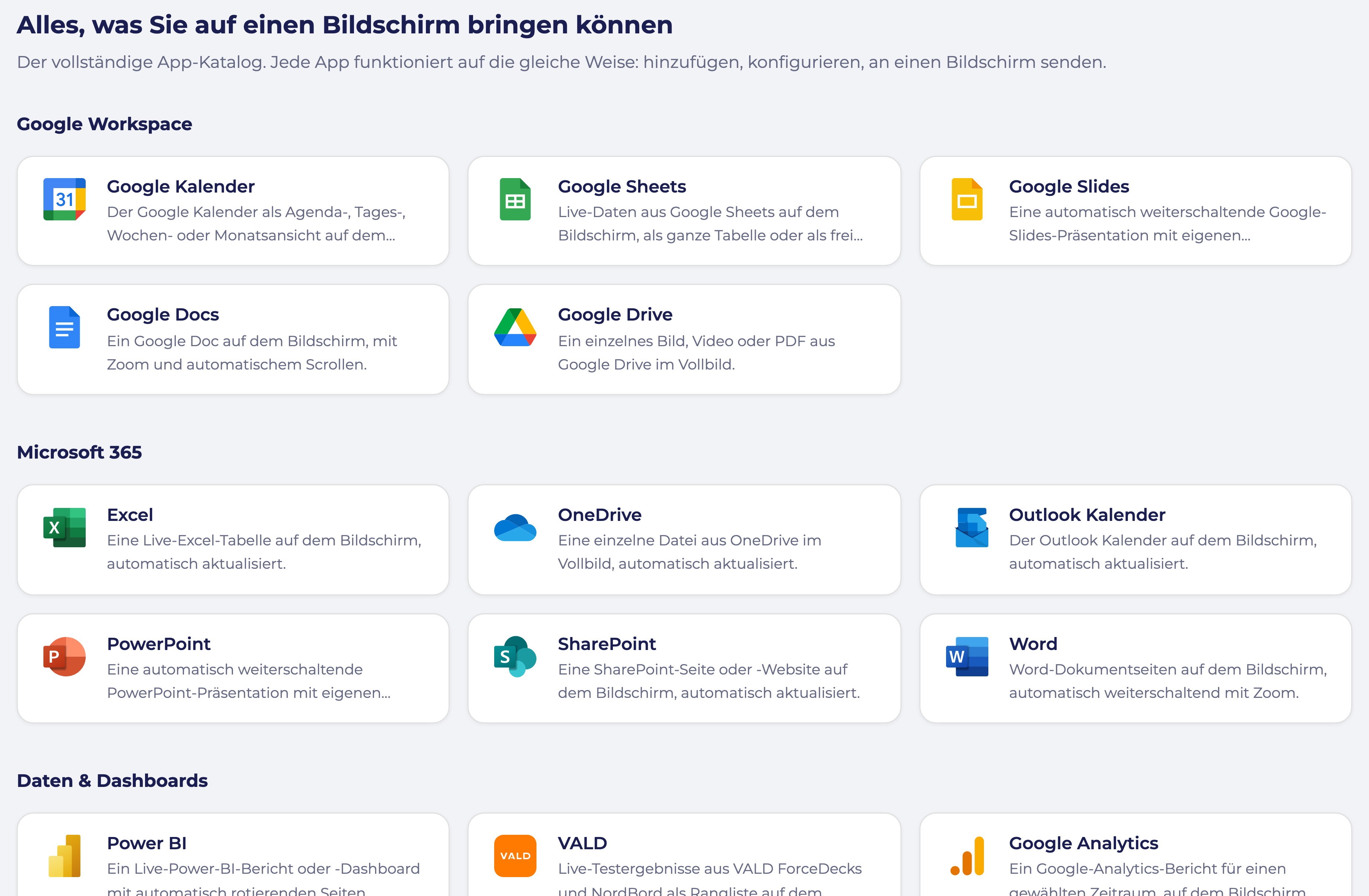Select the Google Slides title
This screenshot has width=1369, height=896.
tap(1069, 186)
